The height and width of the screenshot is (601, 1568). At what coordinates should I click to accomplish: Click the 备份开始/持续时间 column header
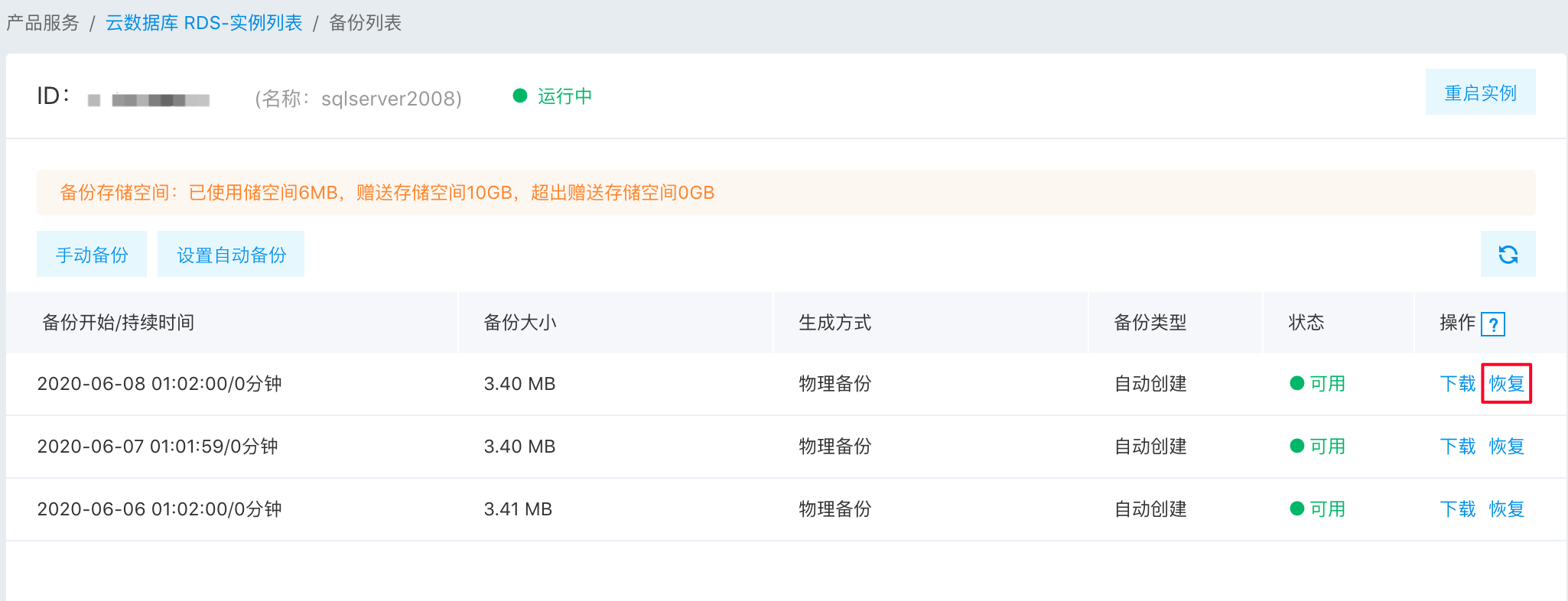point(118,323)
